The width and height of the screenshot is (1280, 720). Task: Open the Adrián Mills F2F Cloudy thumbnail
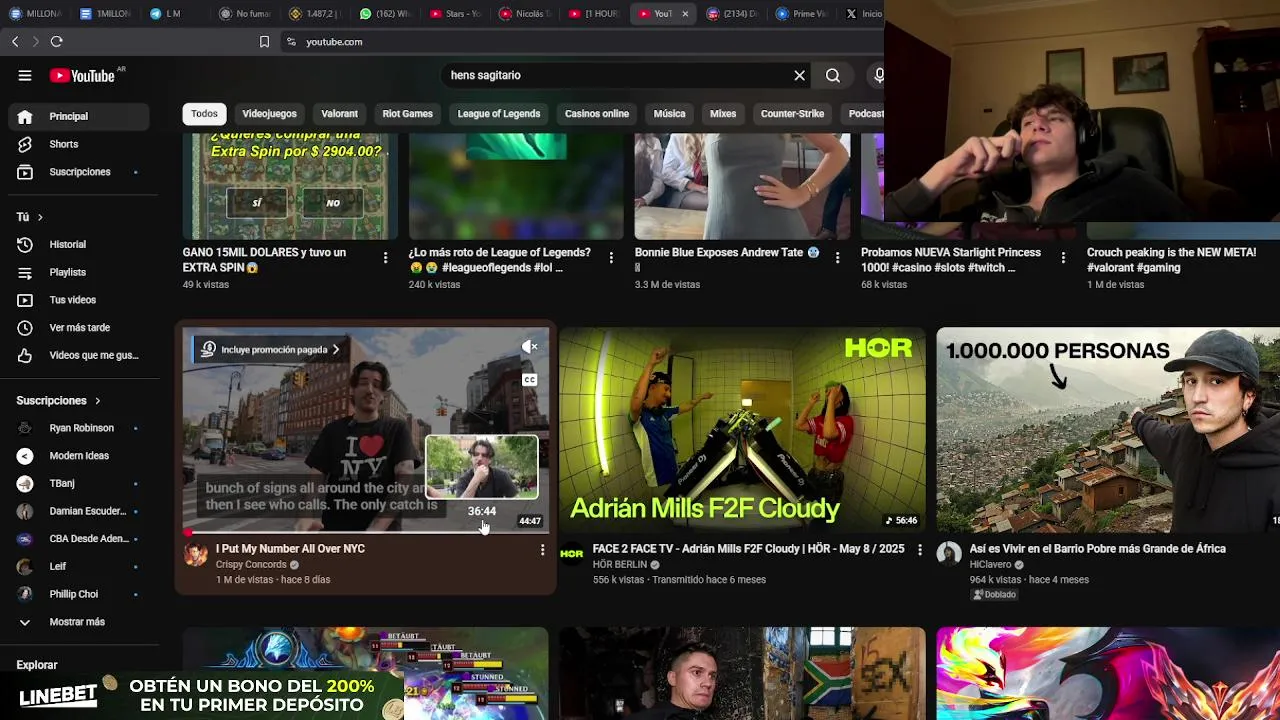[742, 430]
